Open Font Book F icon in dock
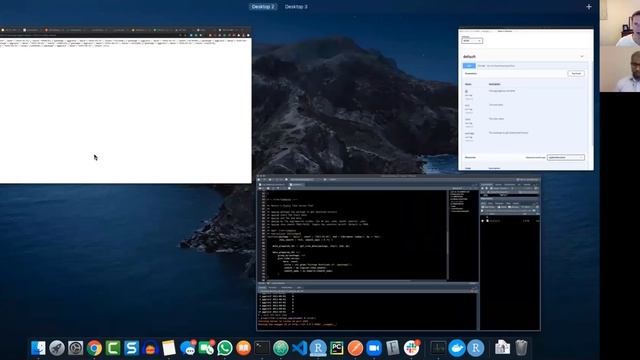The height and width of the screenshot is (360, 640). [393, 348]
